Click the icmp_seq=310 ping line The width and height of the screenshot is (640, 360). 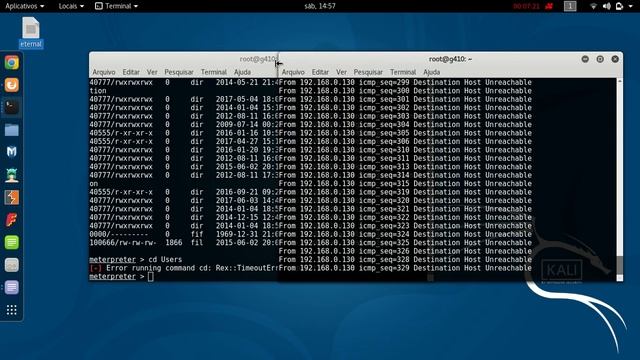click(405, 150)
